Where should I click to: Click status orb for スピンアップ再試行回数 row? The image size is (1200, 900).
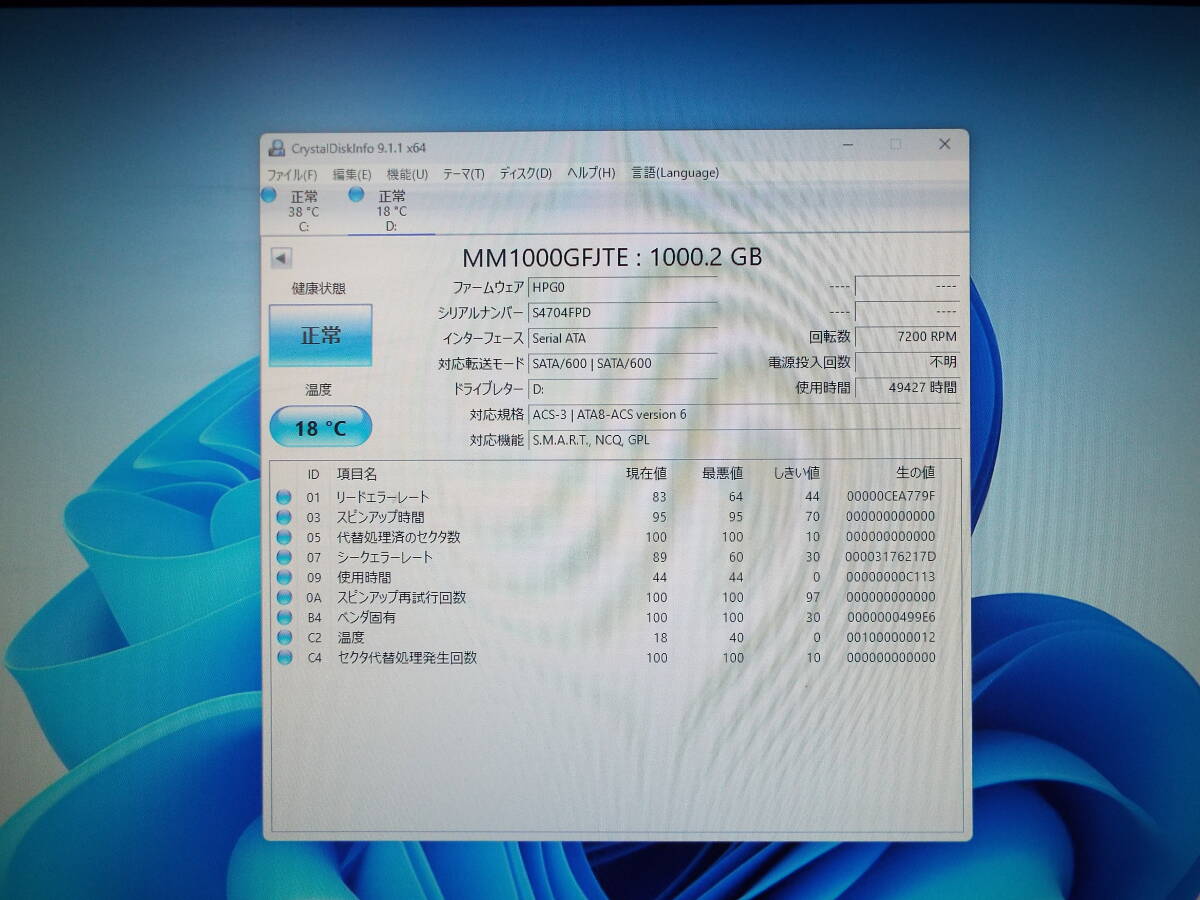click(x=284, y=597)
